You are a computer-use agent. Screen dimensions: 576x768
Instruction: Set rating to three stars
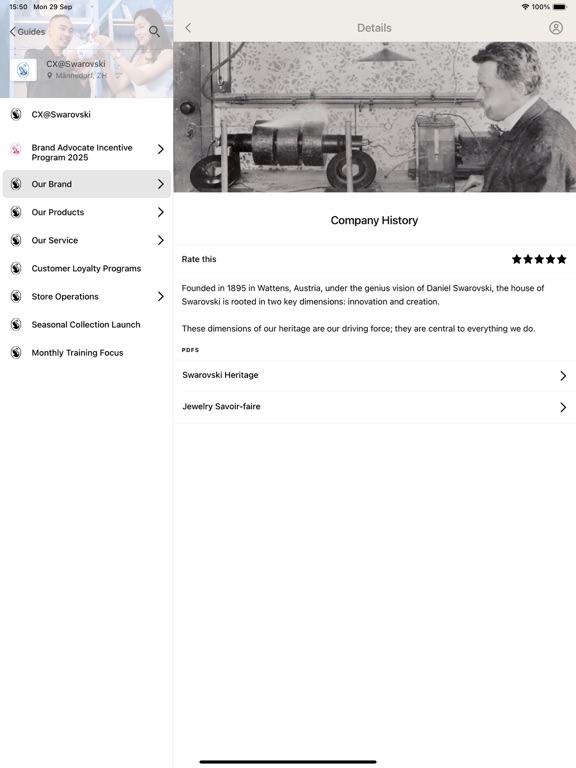pos(539,259)
